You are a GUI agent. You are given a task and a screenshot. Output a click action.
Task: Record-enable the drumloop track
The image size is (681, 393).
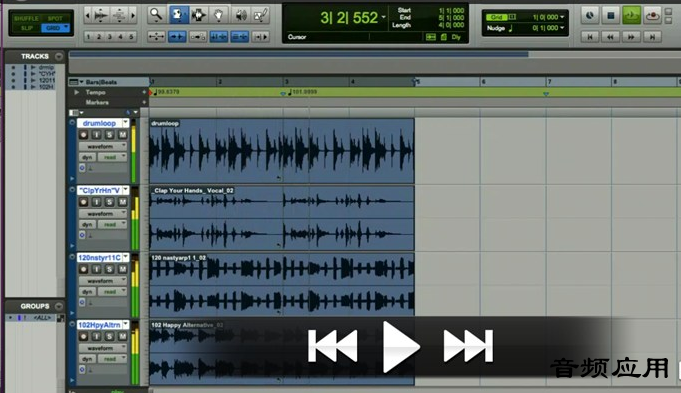[83, 135]
